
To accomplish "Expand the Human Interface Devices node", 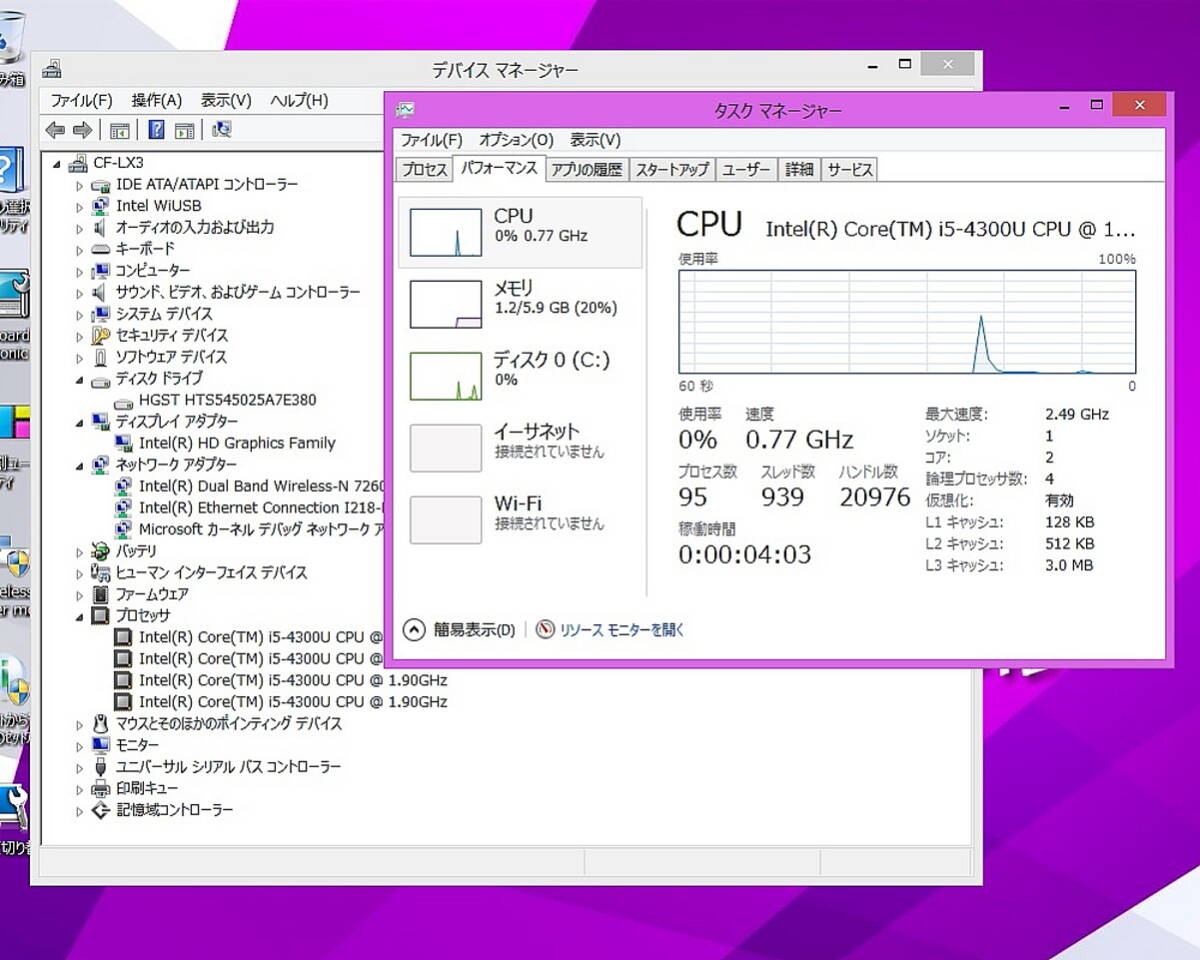I will pyautogui.click(x=80, y=573).
